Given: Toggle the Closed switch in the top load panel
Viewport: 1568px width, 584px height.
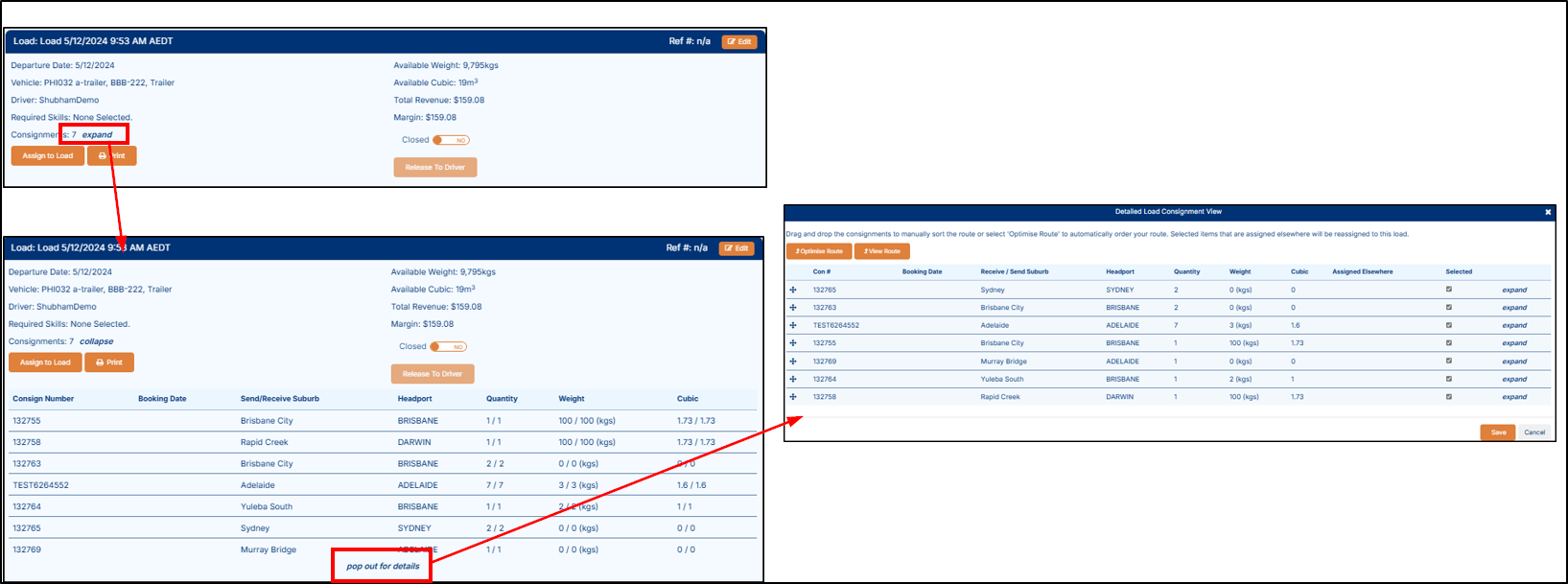Looking at the screenshot, I should [x=450, y=140].
